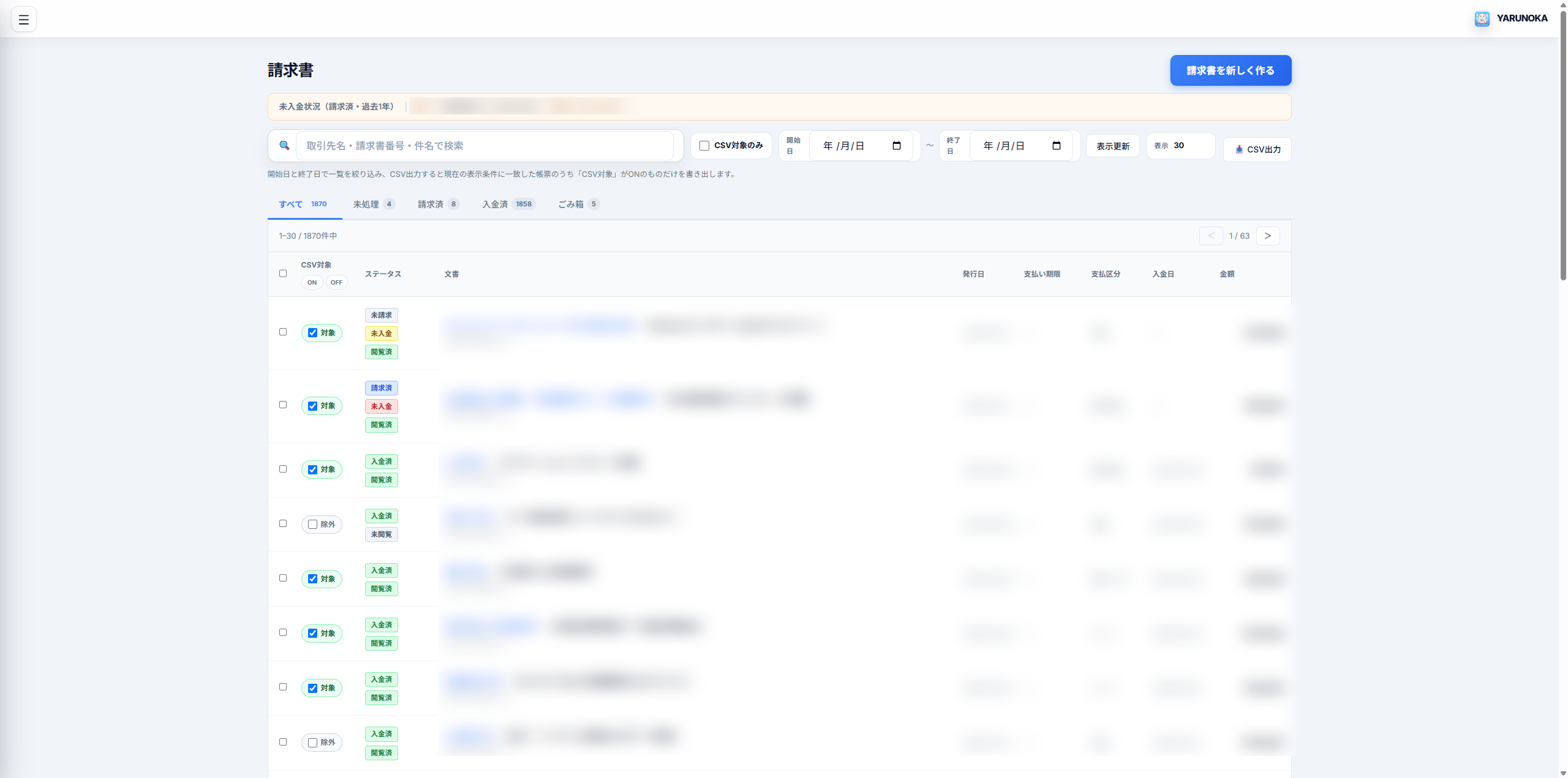Select row checkbox for the 未請求 invoice
Image resolution: width=1568 pixels, height=778 pixels.
pyautogui.click(x=283, y=332)
